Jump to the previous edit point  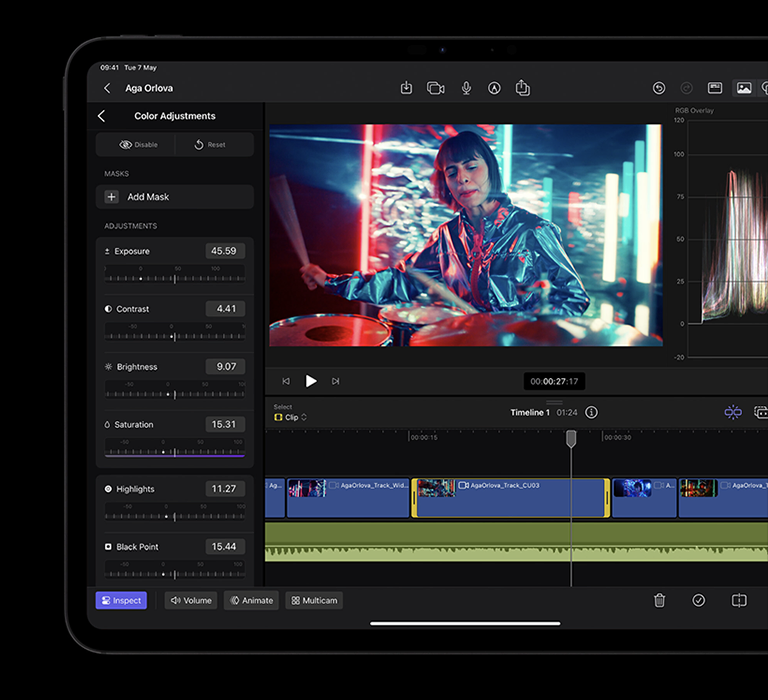click(x=286, y=381)
